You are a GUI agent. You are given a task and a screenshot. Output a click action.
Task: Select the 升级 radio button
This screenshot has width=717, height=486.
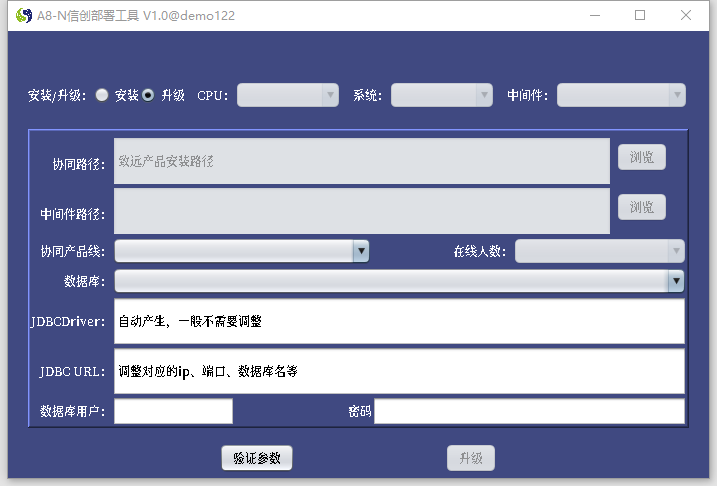point(148,95)
